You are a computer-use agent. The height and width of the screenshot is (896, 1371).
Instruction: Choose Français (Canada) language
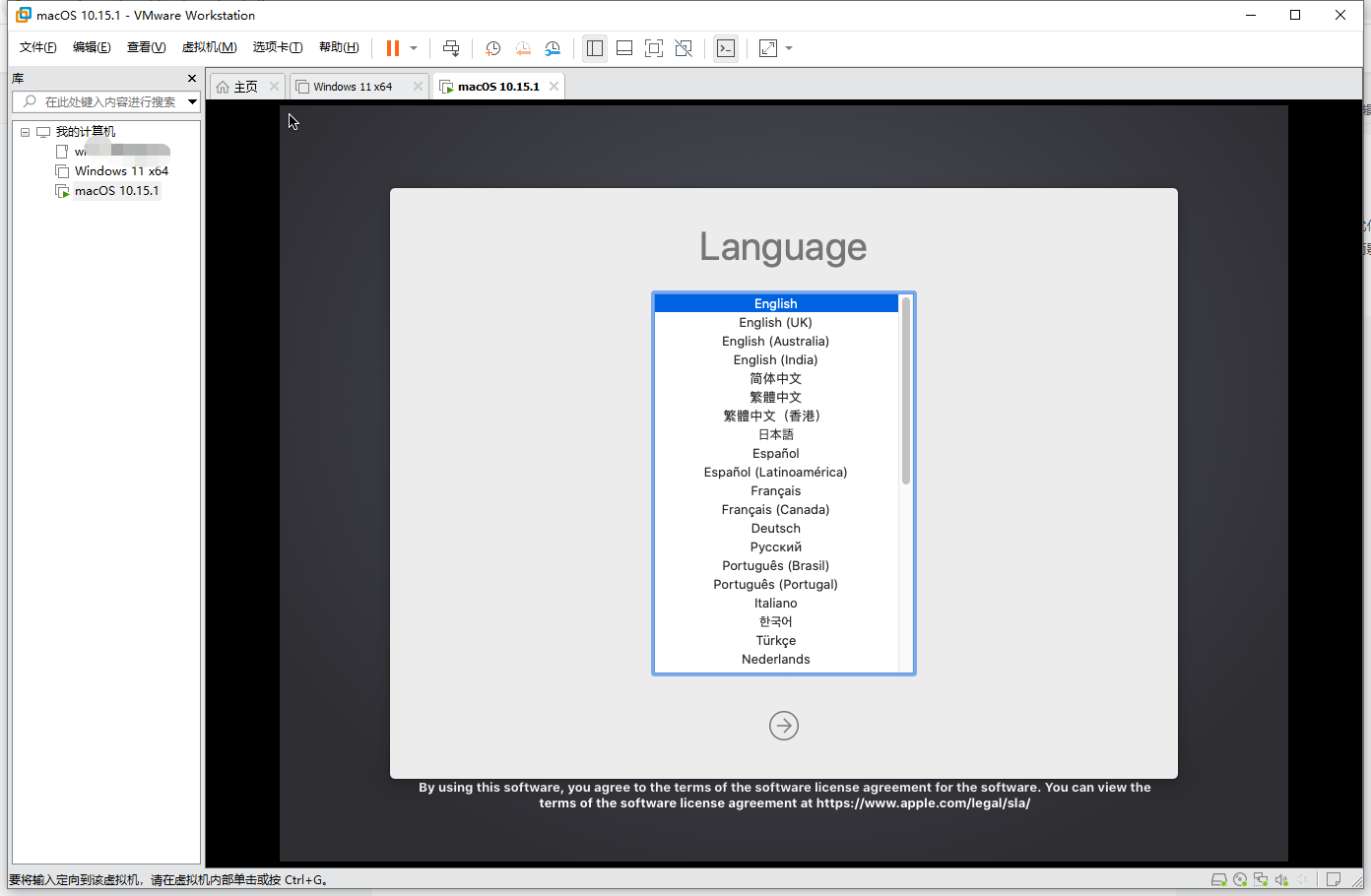(776, 509)
